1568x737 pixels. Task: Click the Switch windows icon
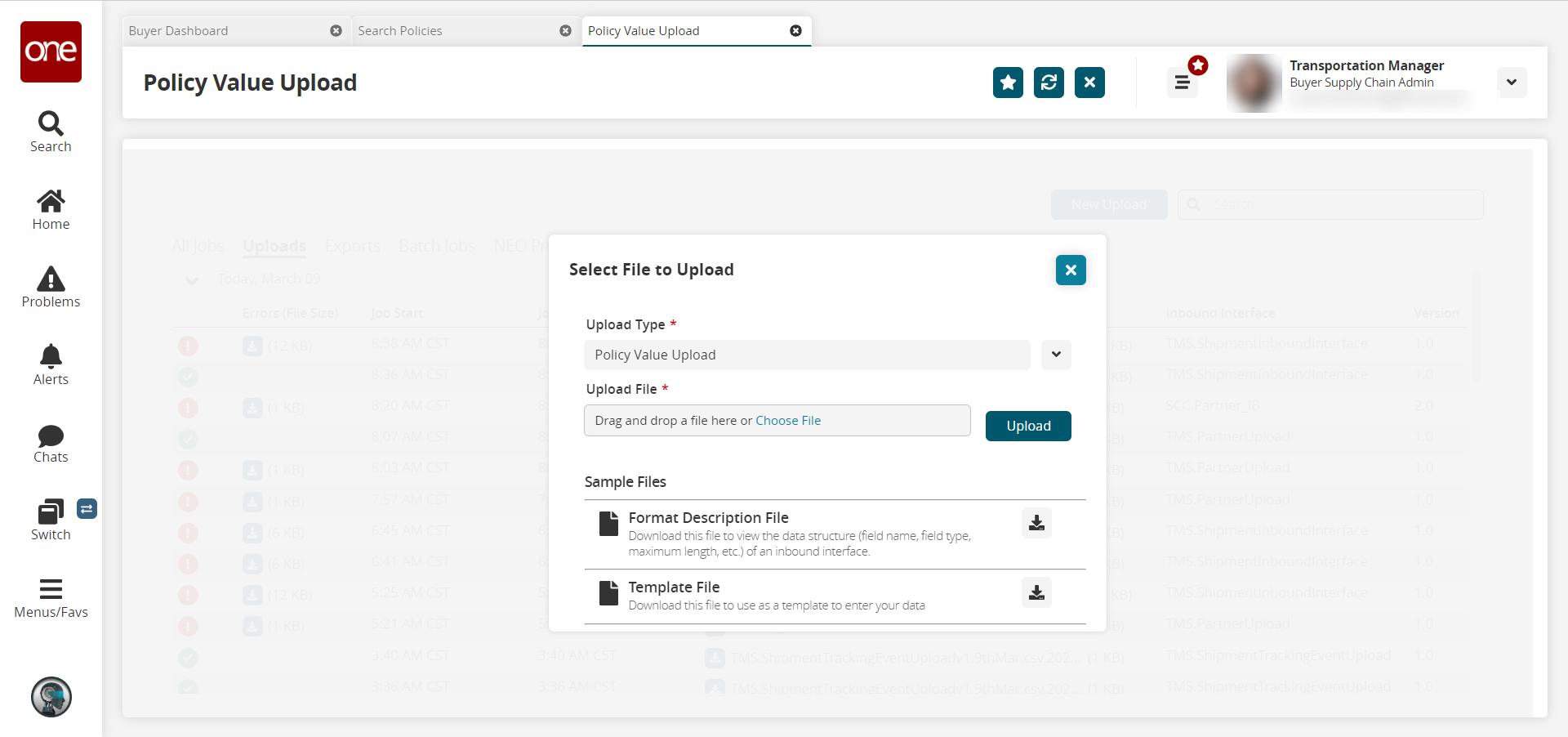[x=51, y=512]
